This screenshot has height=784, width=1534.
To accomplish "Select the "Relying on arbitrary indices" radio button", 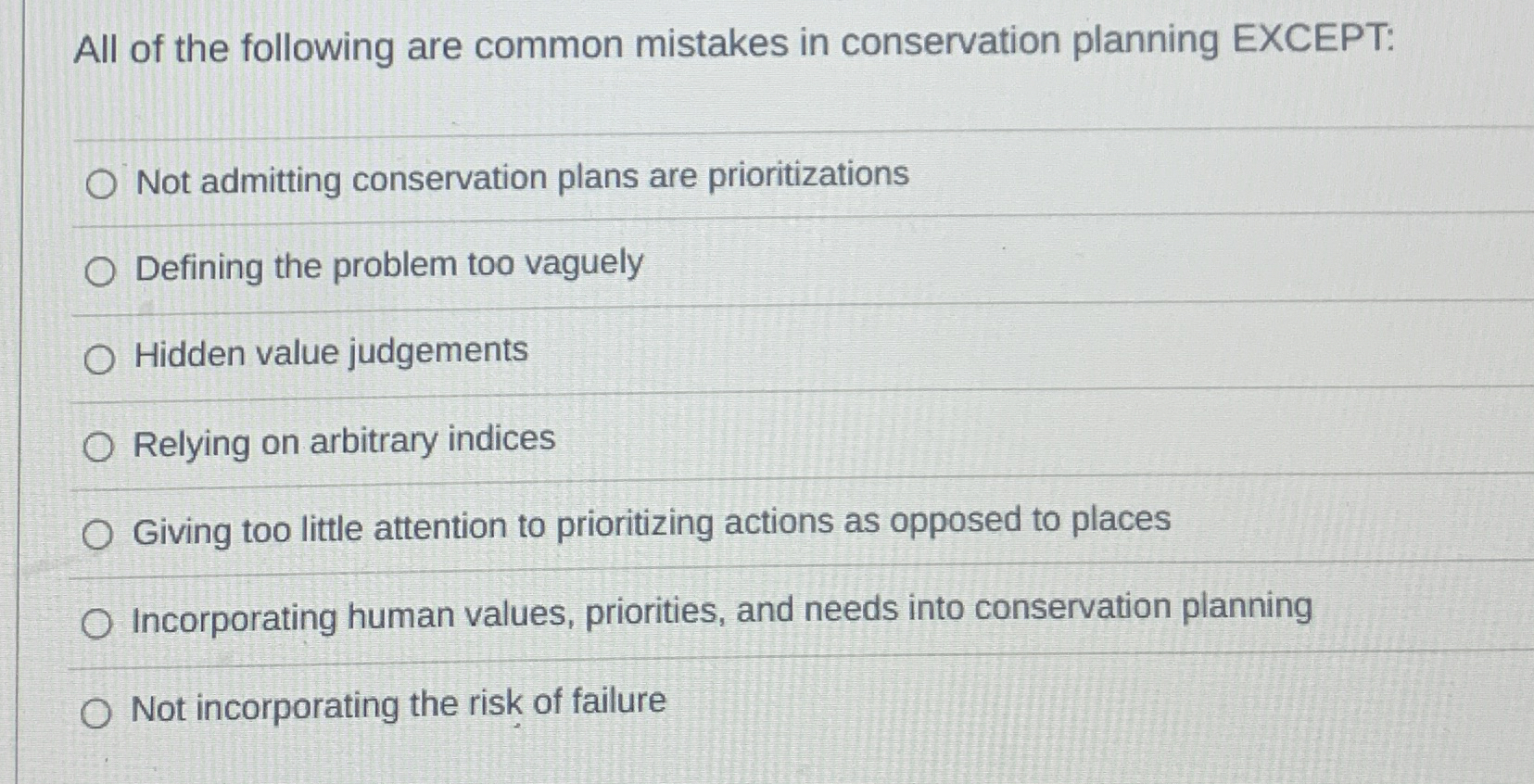I will click(x=98, y=446).
